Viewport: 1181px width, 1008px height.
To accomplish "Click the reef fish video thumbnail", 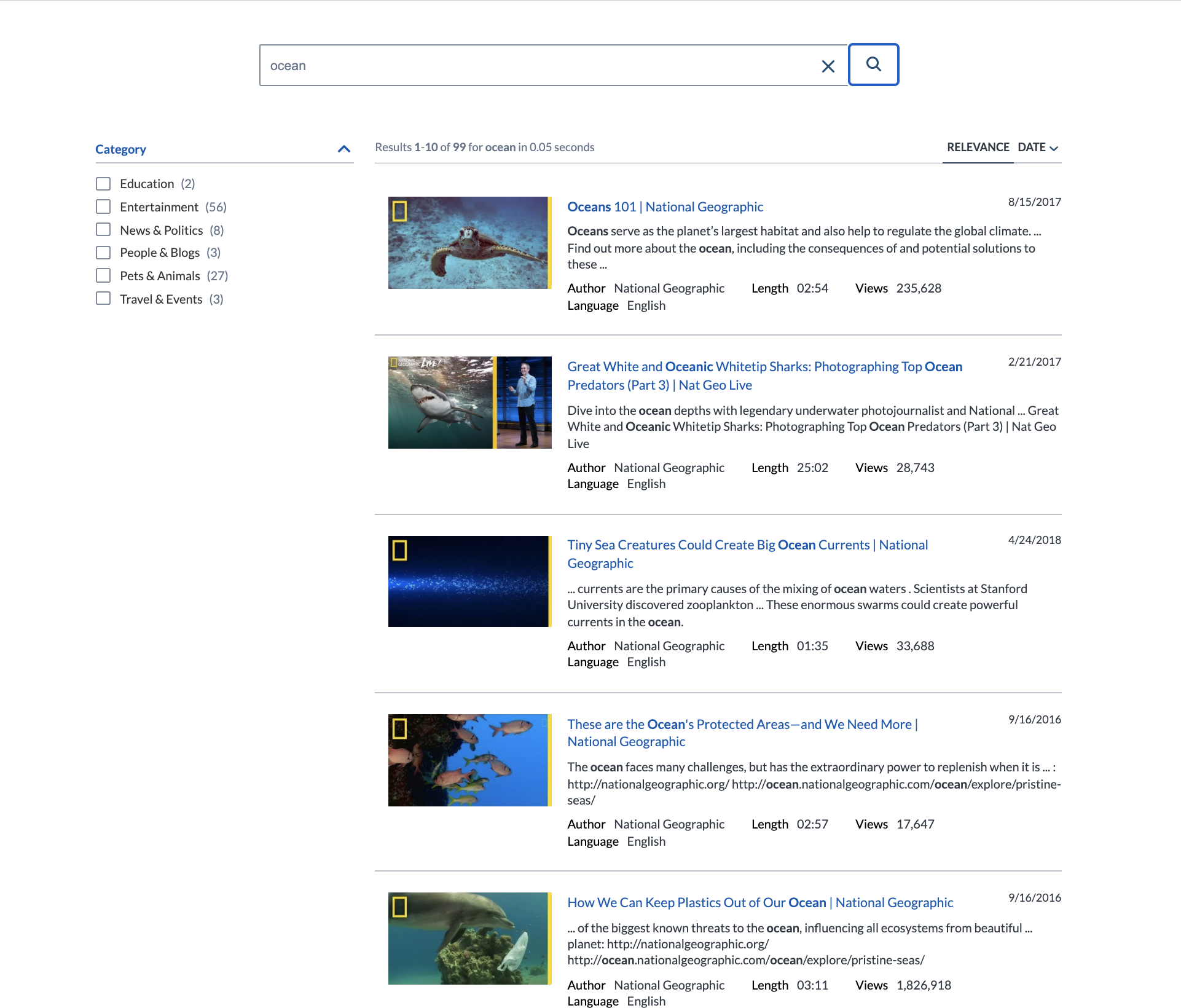I will click(x=470, y=760).
